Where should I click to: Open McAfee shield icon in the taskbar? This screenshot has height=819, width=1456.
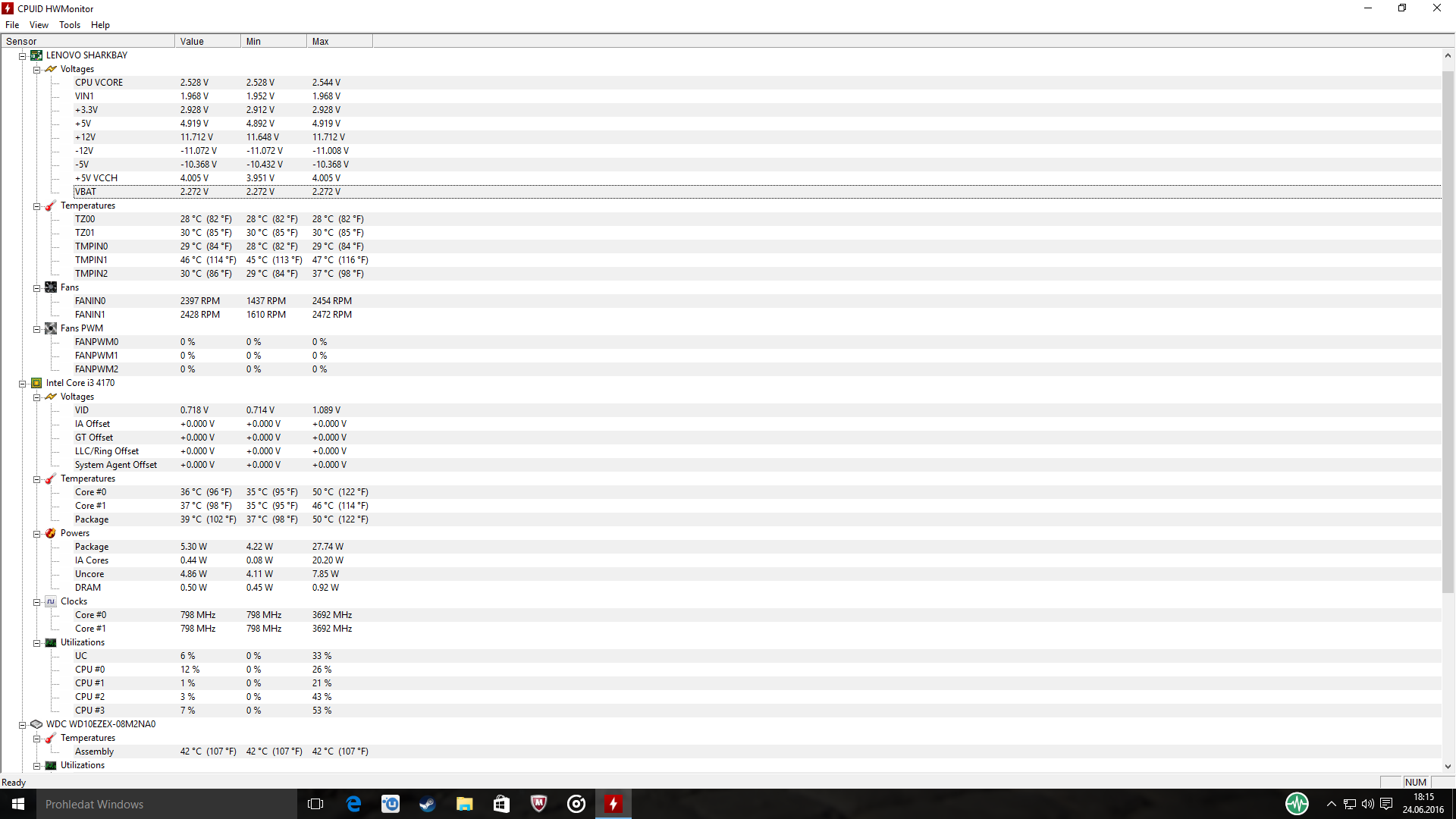coord(539,804)
